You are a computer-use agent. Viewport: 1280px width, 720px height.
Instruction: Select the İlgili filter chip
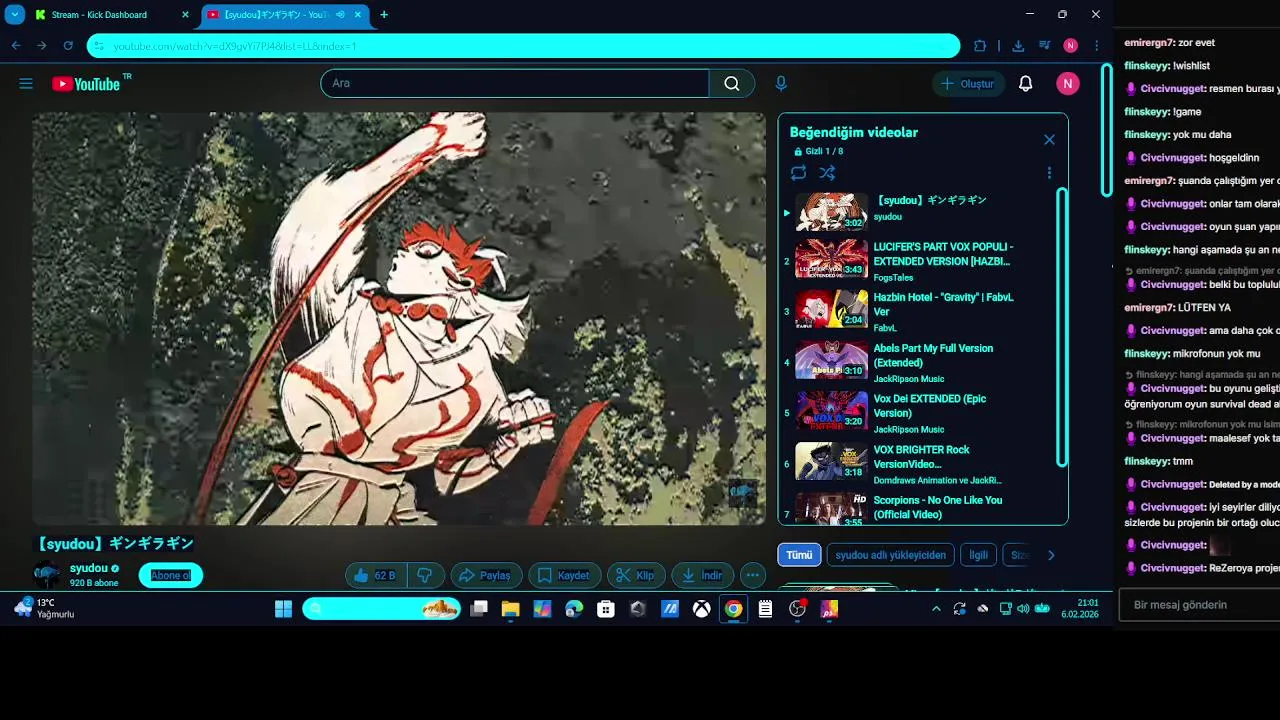[978, 555]
